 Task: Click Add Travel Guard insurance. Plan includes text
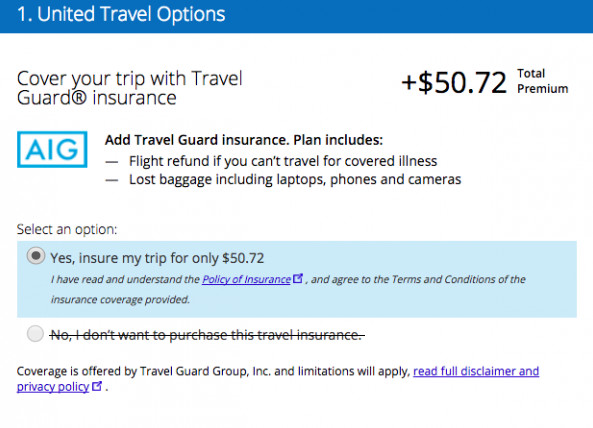click(244, 140)
